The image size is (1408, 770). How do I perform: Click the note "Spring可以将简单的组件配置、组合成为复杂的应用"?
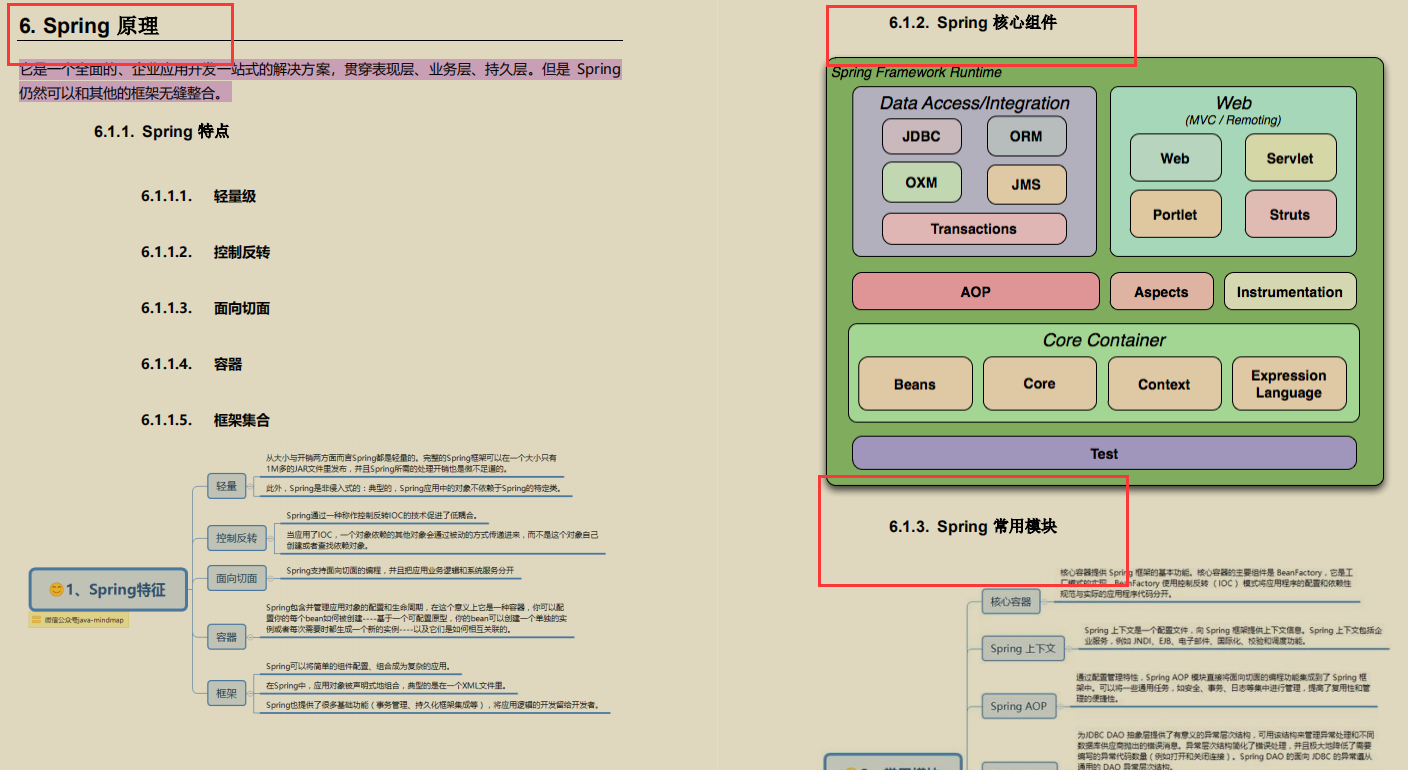pyautogui.click(x=358, y=666)
